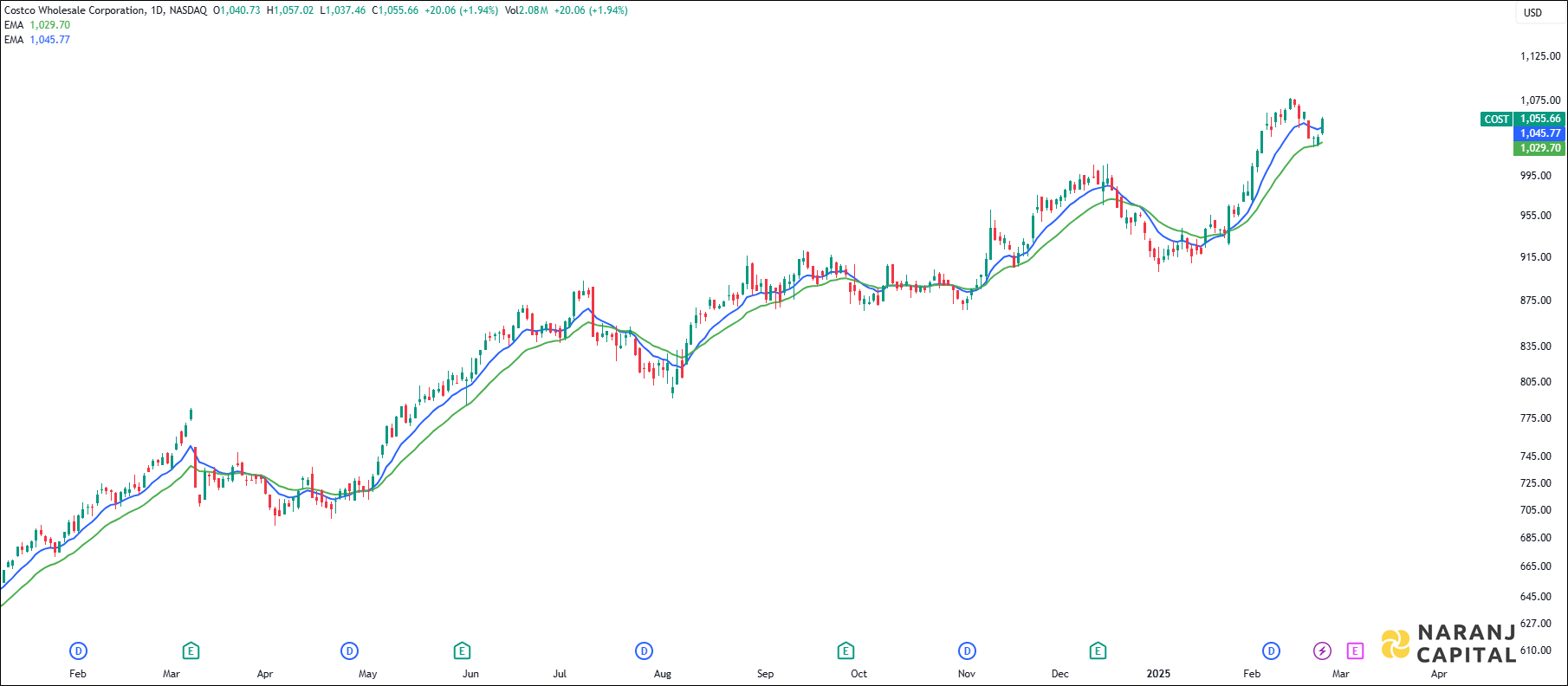
Task: Click the 725.00 price axis label
Action: click(x=1536, y=483)
